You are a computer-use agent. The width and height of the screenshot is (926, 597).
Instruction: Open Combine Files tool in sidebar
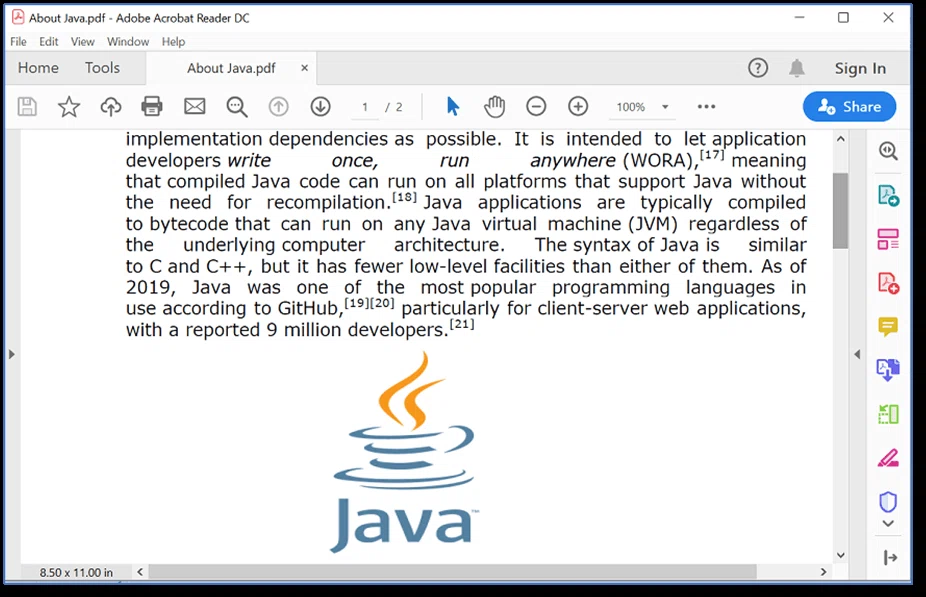coord(888,370)
